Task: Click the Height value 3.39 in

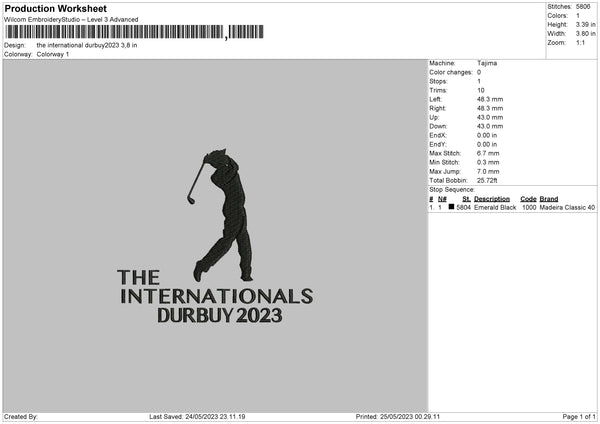Action: 585,24
